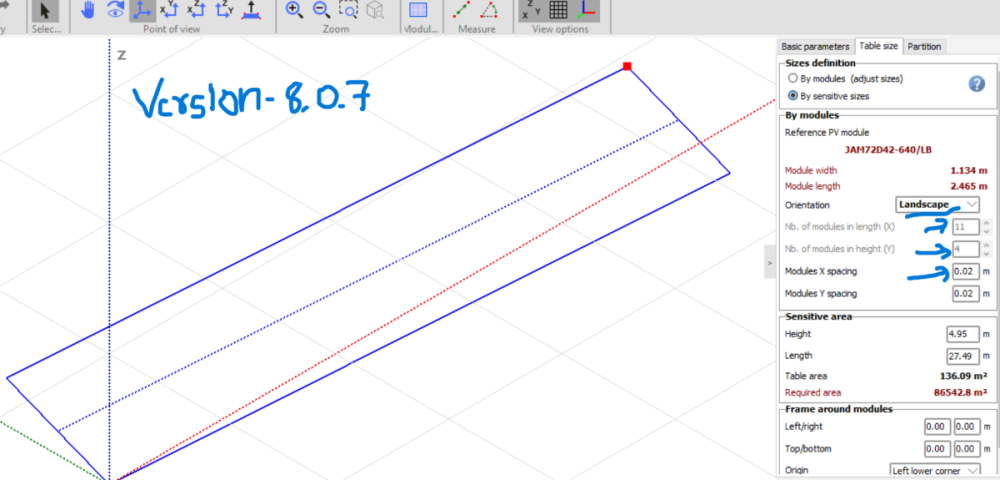Screen dimensions: 1000x480
Task: Click the zoom-to-object cube icon
Action: tap(376, 10)
